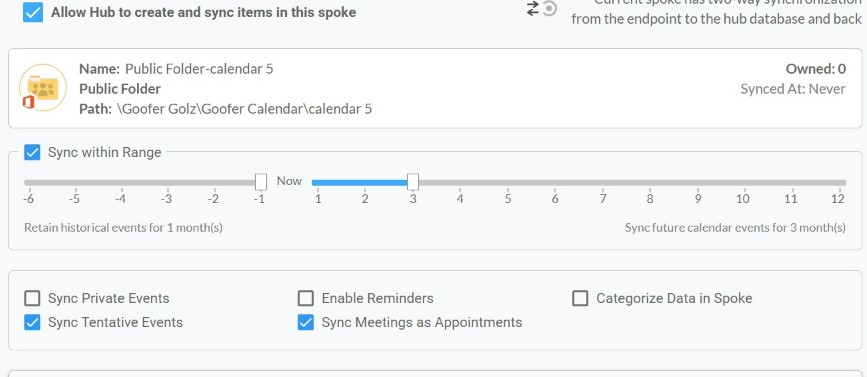This screenshot has width=867, height=377.
Task: Click the Public Folder calendar icon
Action: pos(43,88)
